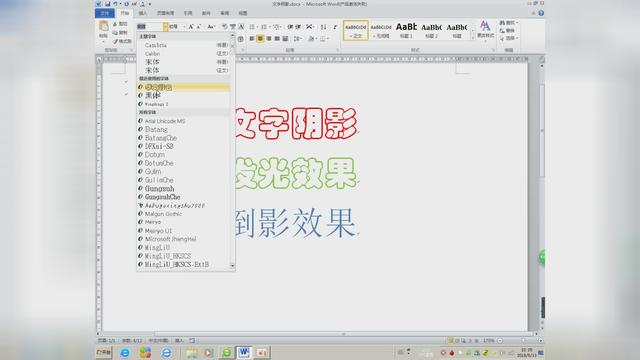Image resolution: width=640 pixels, height=360 pixels.
Task: Click the Decrease Indent icon
Action: [290, 27]
